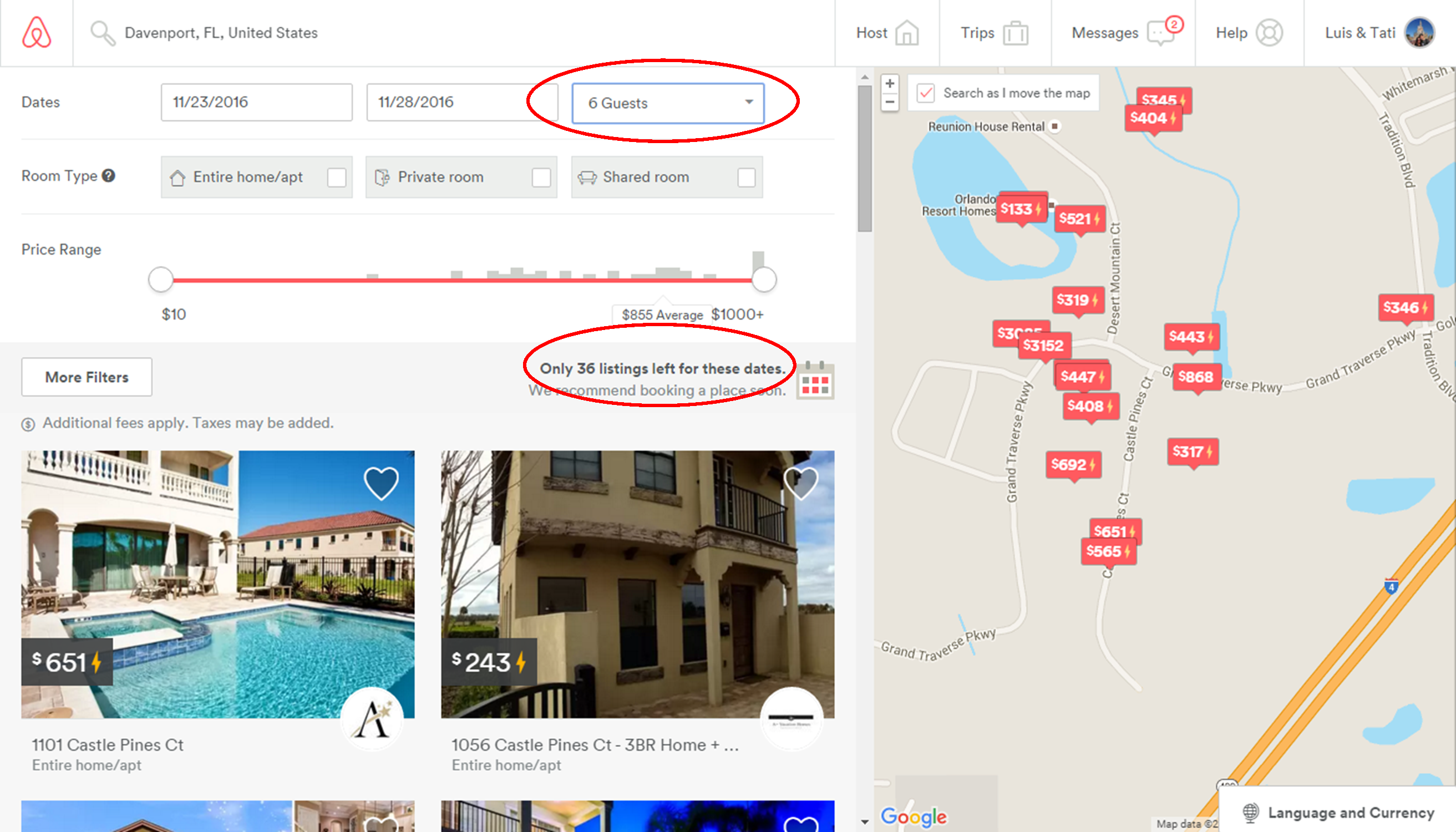This screenshot has height=832, width=1456.
Task: Zoom in the map with plus
Action: tap(890, 83)
